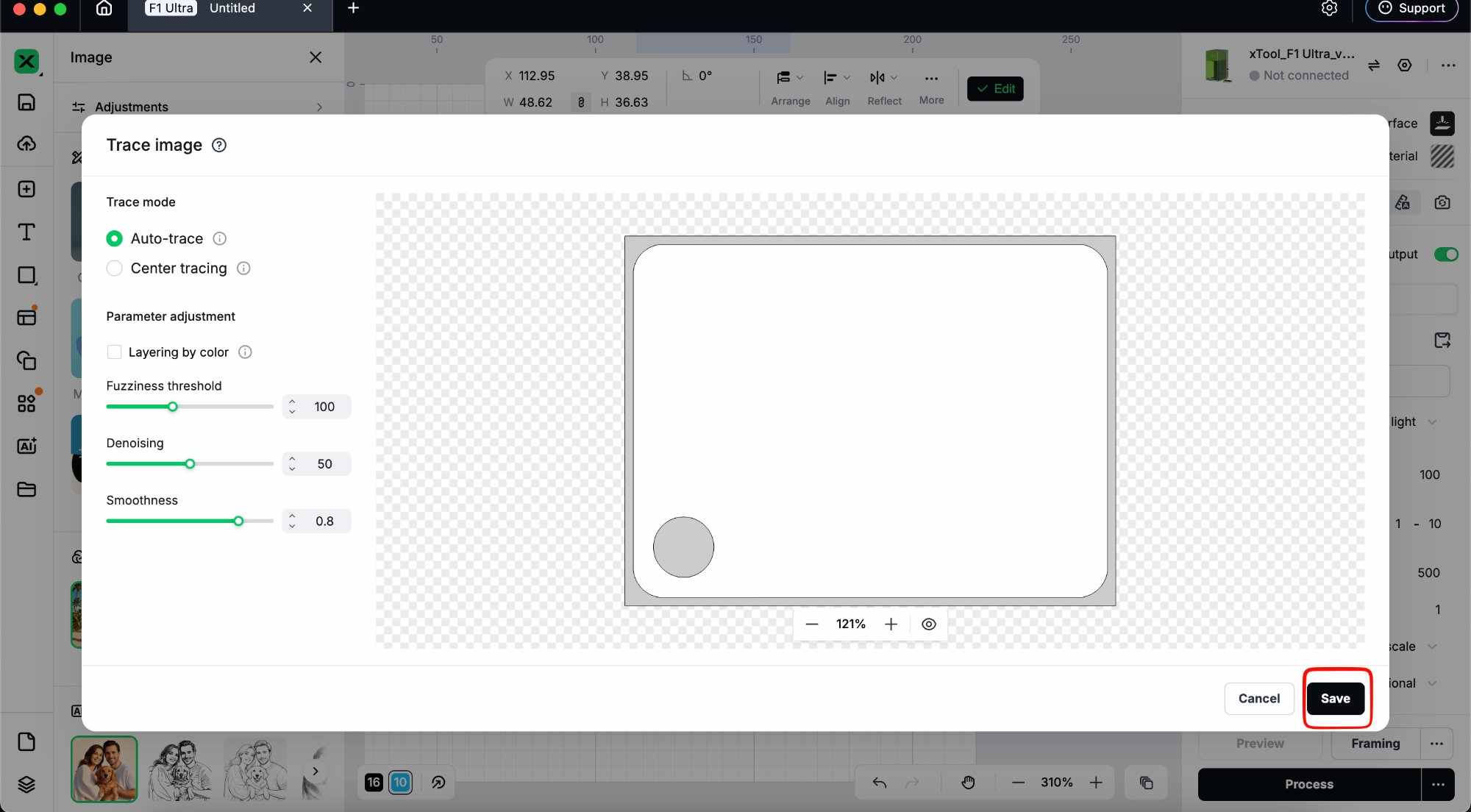Click the preview eye icon
This screenshot has width=1471, height=812.
pyautogui.click(x=928, y=624)
